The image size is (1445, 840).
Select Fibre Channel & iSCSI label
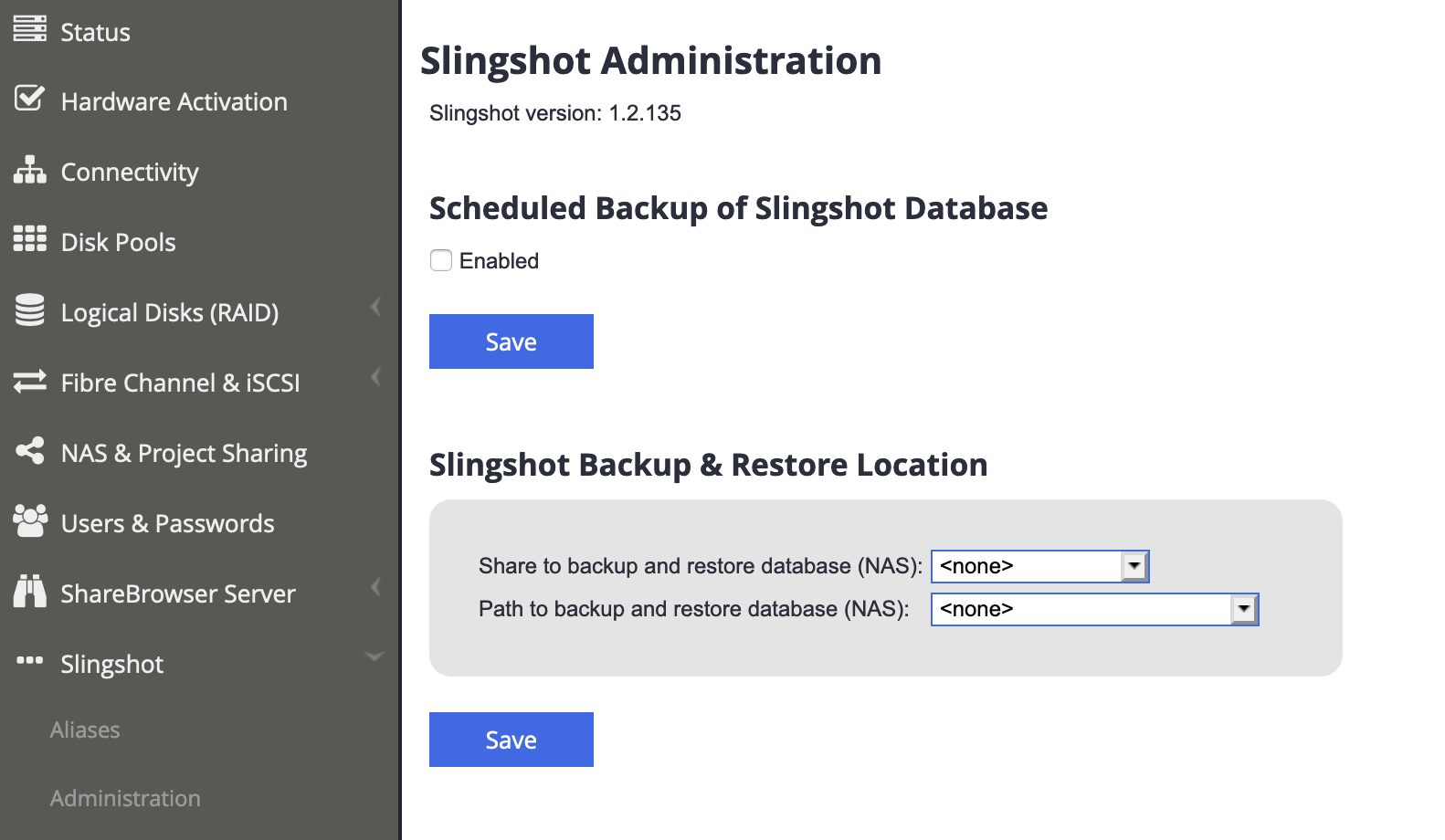coord(181,383)
